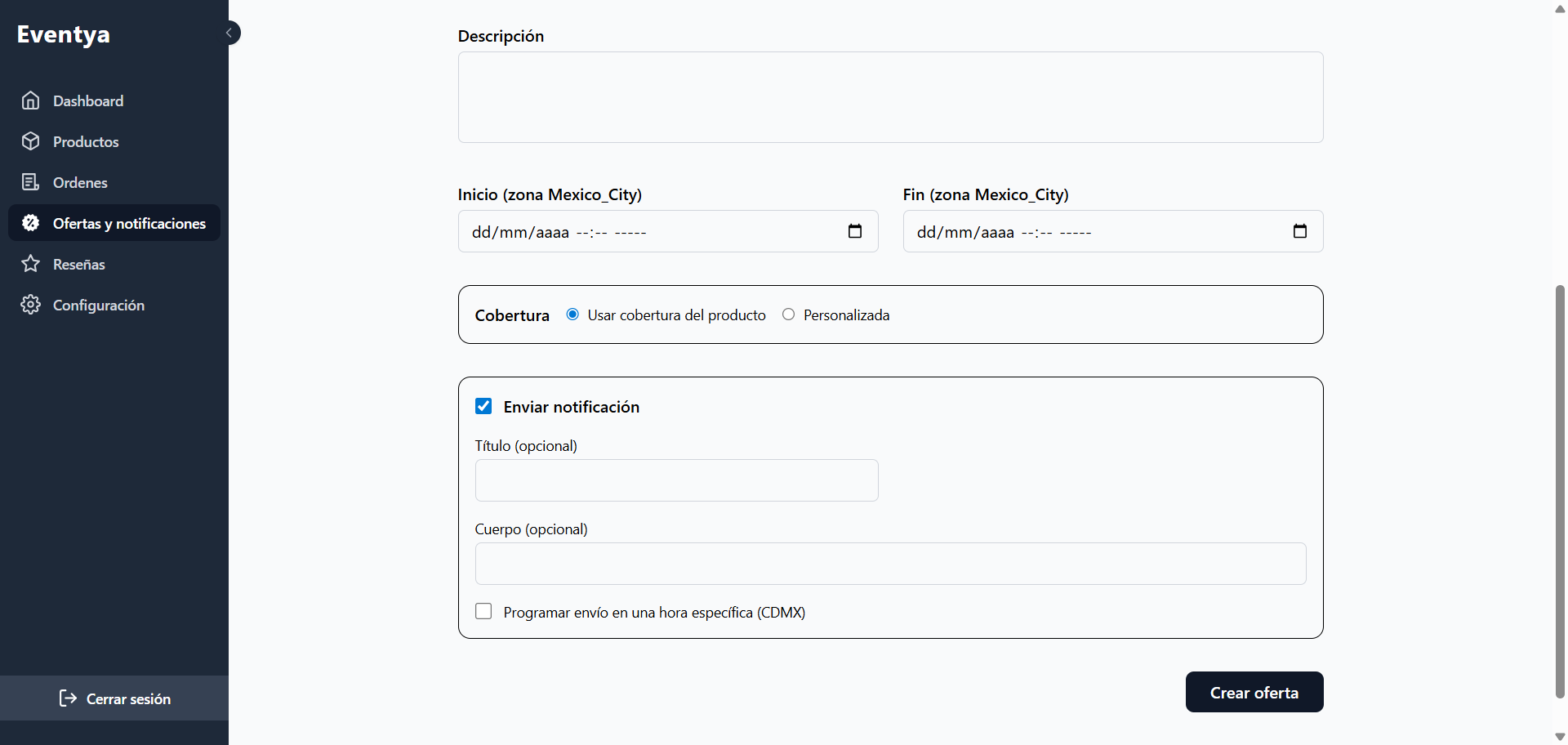Select the Usar cobertura del producto option
Screen dimensions: 1568x745
(572, 314)
